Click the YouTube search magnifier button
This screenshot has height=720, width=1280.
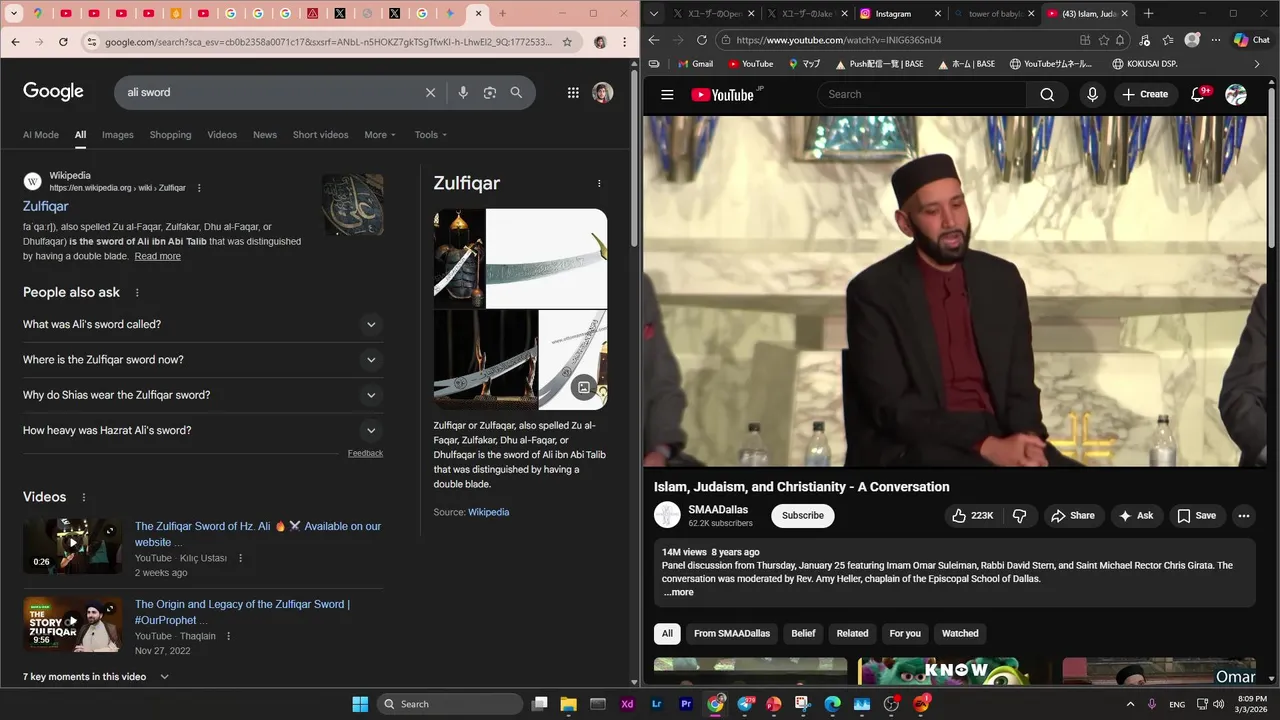[1047, 94]
